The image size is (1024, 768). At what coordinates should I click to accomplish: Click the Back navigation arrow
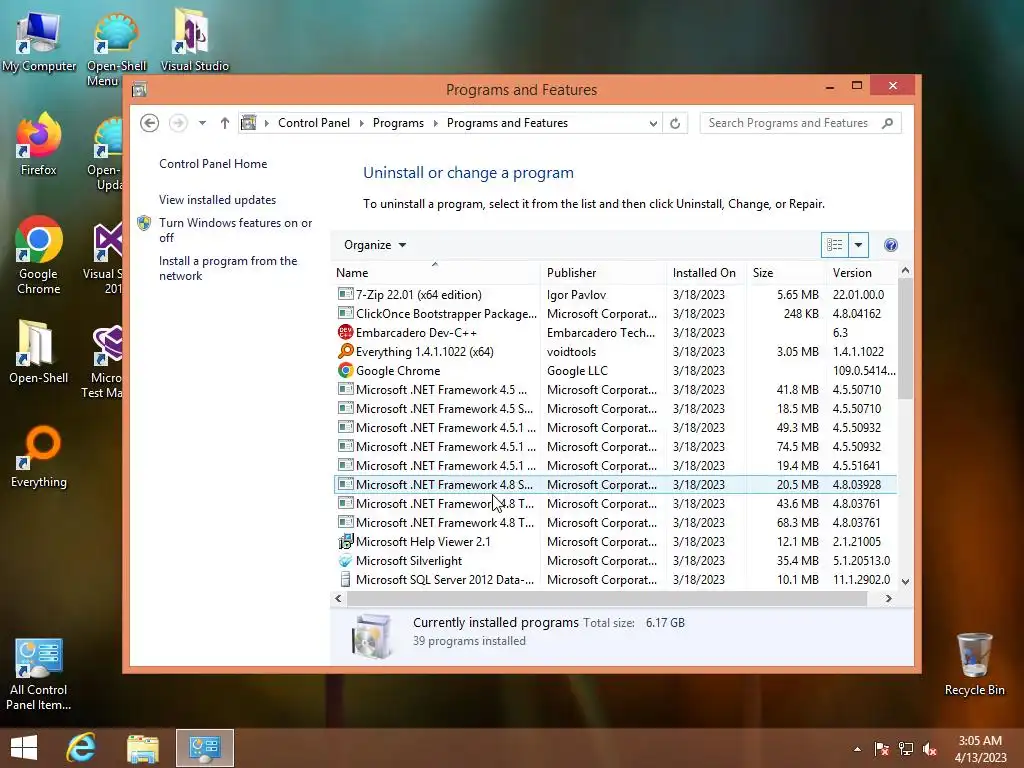click(x=150, y=123)
